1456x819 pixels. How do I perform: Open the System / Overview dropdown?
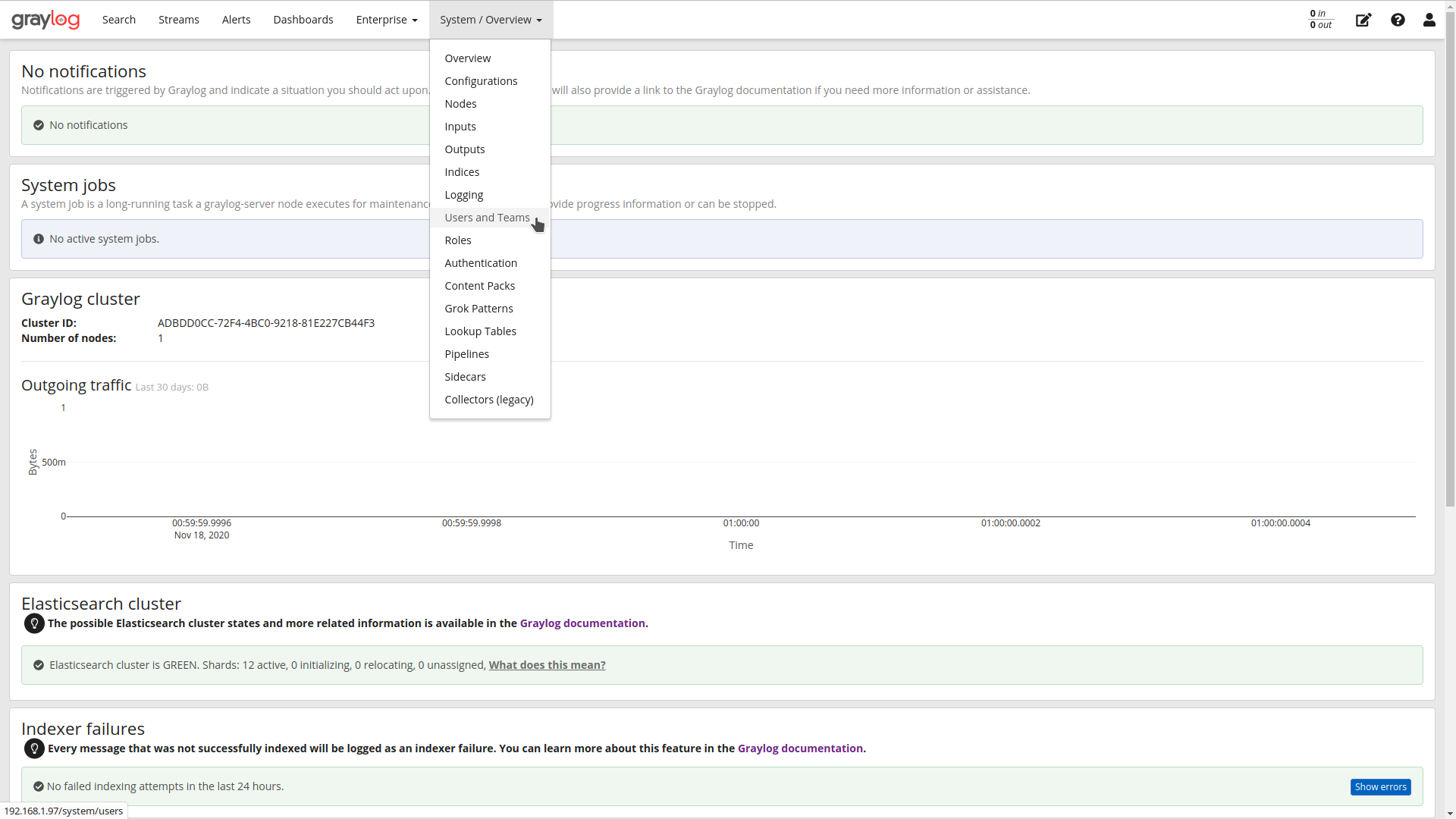tap(490, 20)
